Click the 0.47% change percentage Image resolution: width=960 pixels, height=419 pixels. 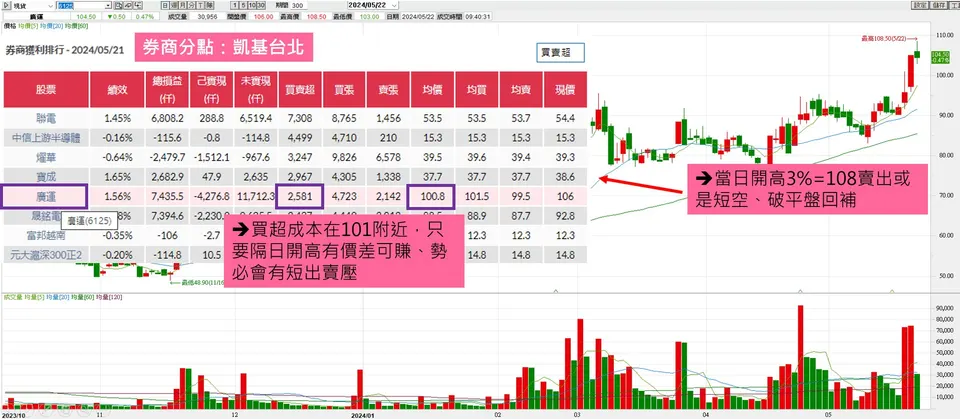pyautogui.click(x=144, y=17)
